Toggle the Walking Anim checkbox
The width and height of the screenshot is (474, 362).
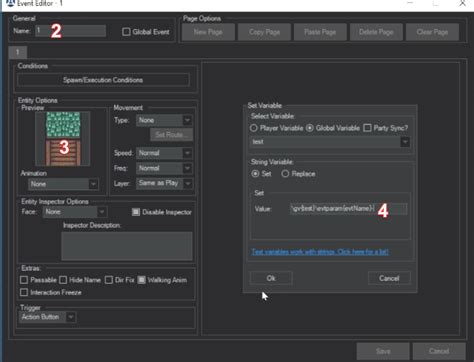[141, 280]
